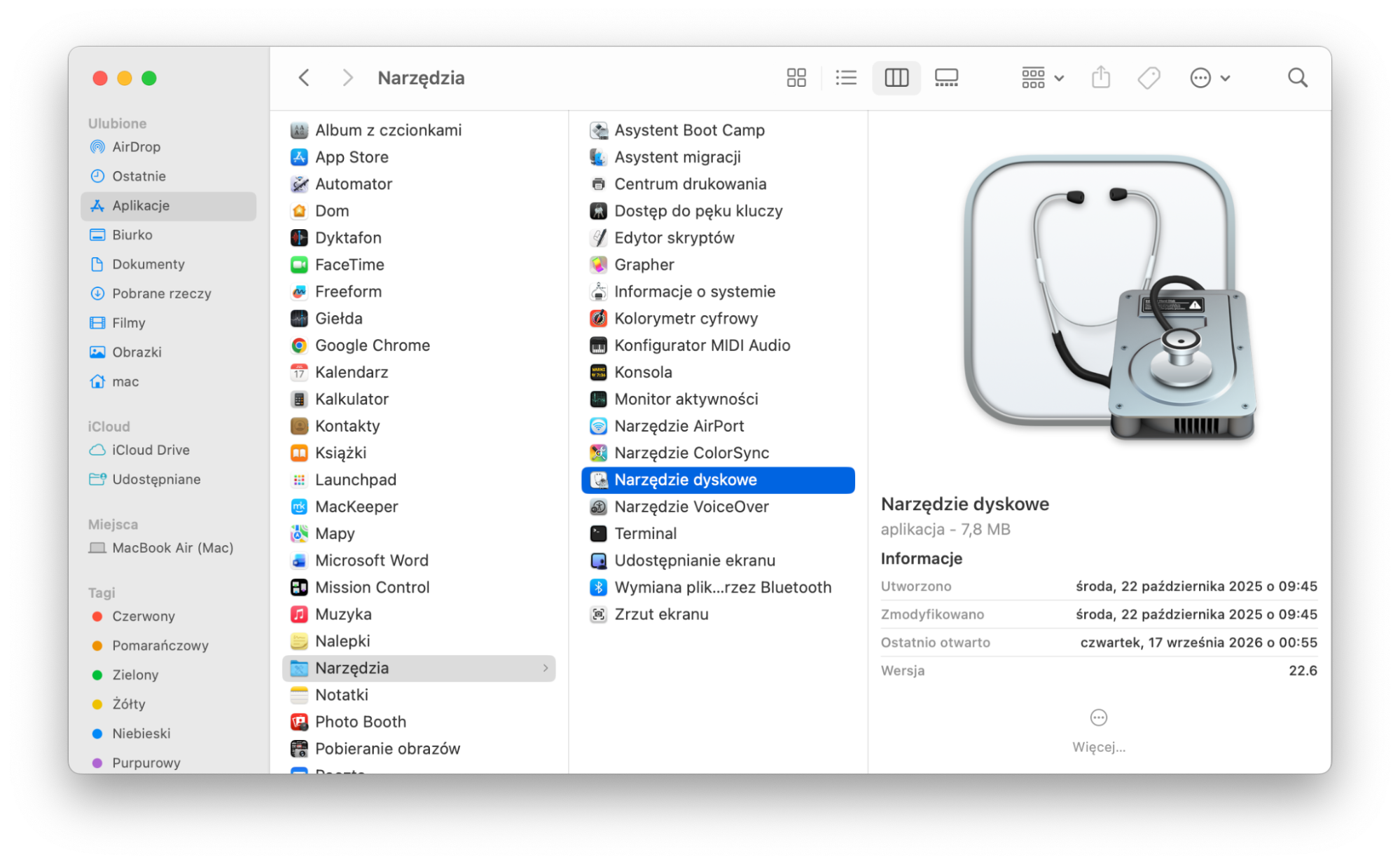Viewport: 1400px width, 864px height.
Task: Open Biurko in sidebar
Action: 168,235
